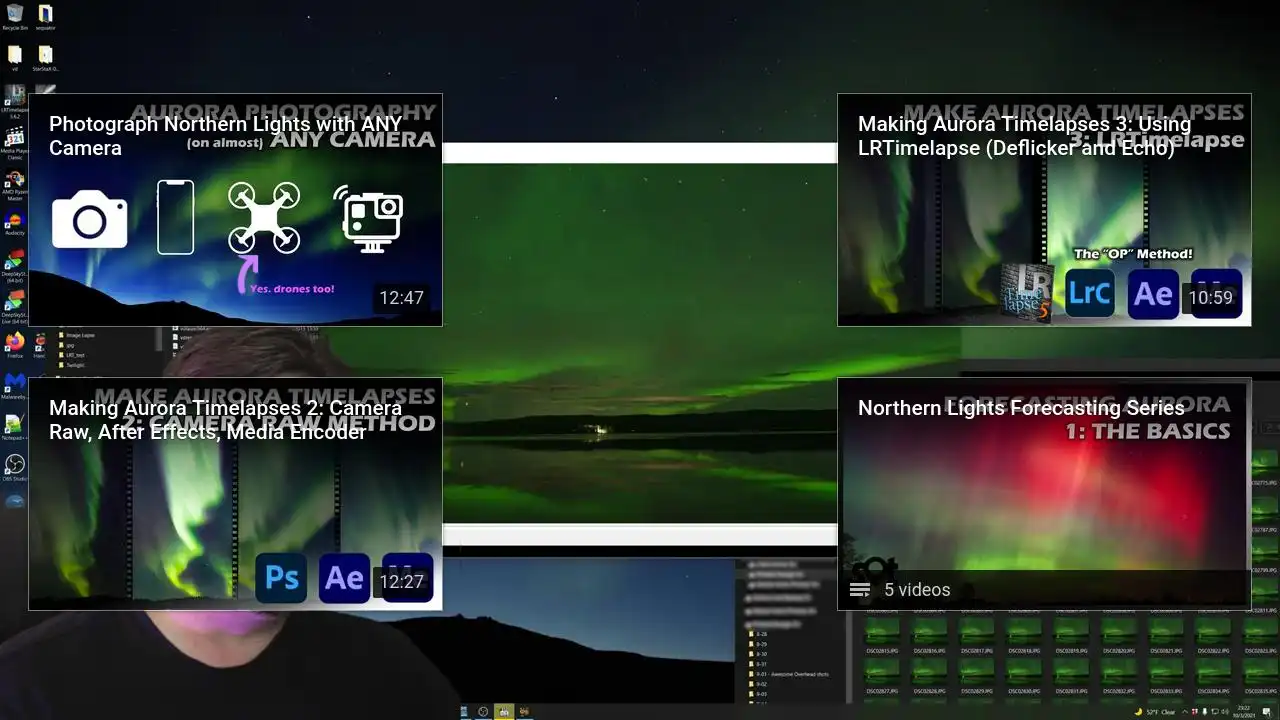
Task: Open the 9-03 folder in explorer tree
Action: tap(760, 694)
